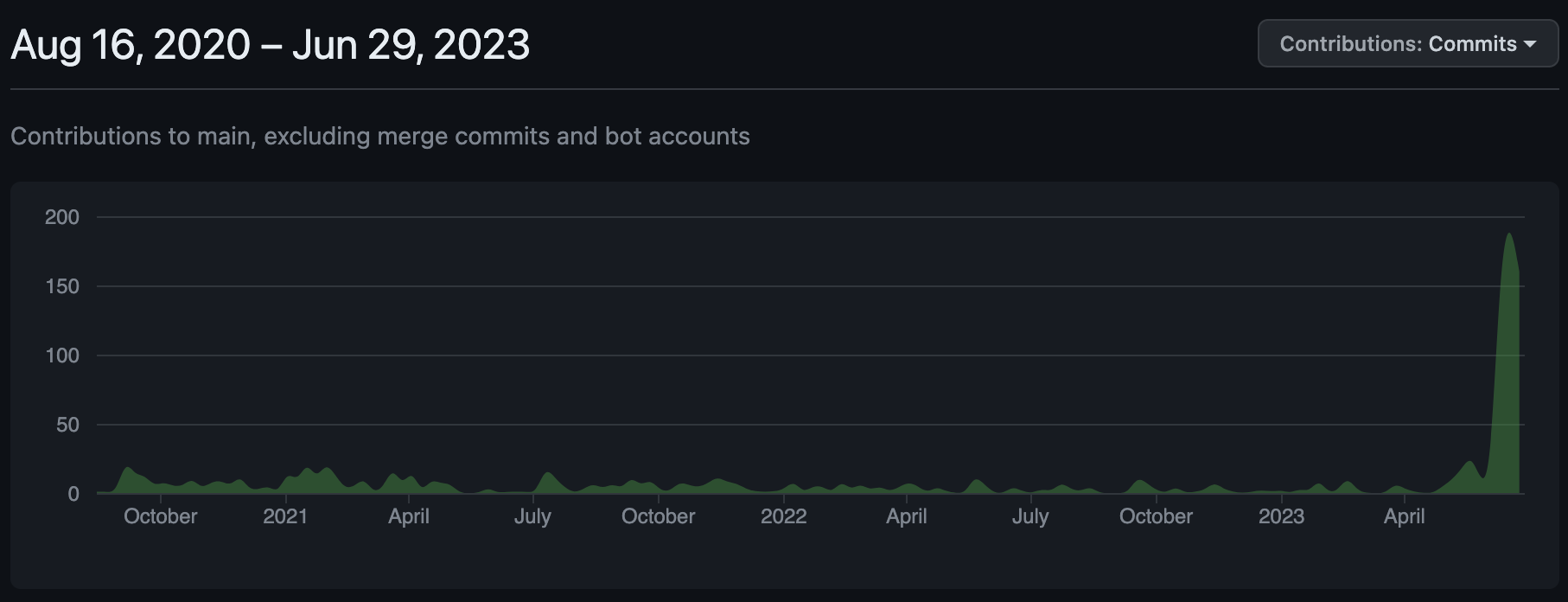Image resolution: width=1568 pixels, height=602 pixels.
Task: Click the 200 y-axis value
Action: point(62,217)
